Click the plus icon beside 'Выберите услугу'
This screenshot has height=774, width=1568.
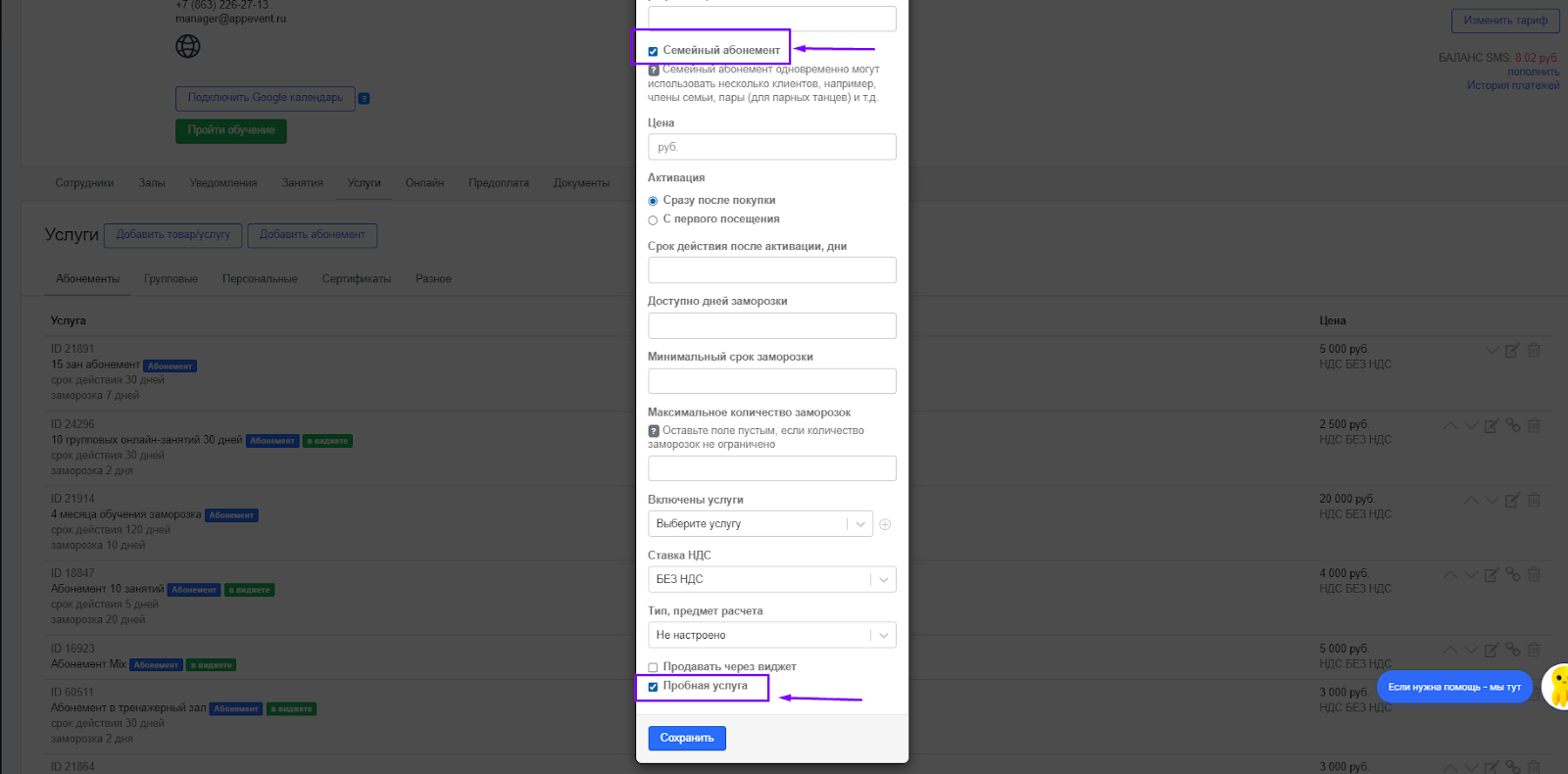[x=885, y=524]
